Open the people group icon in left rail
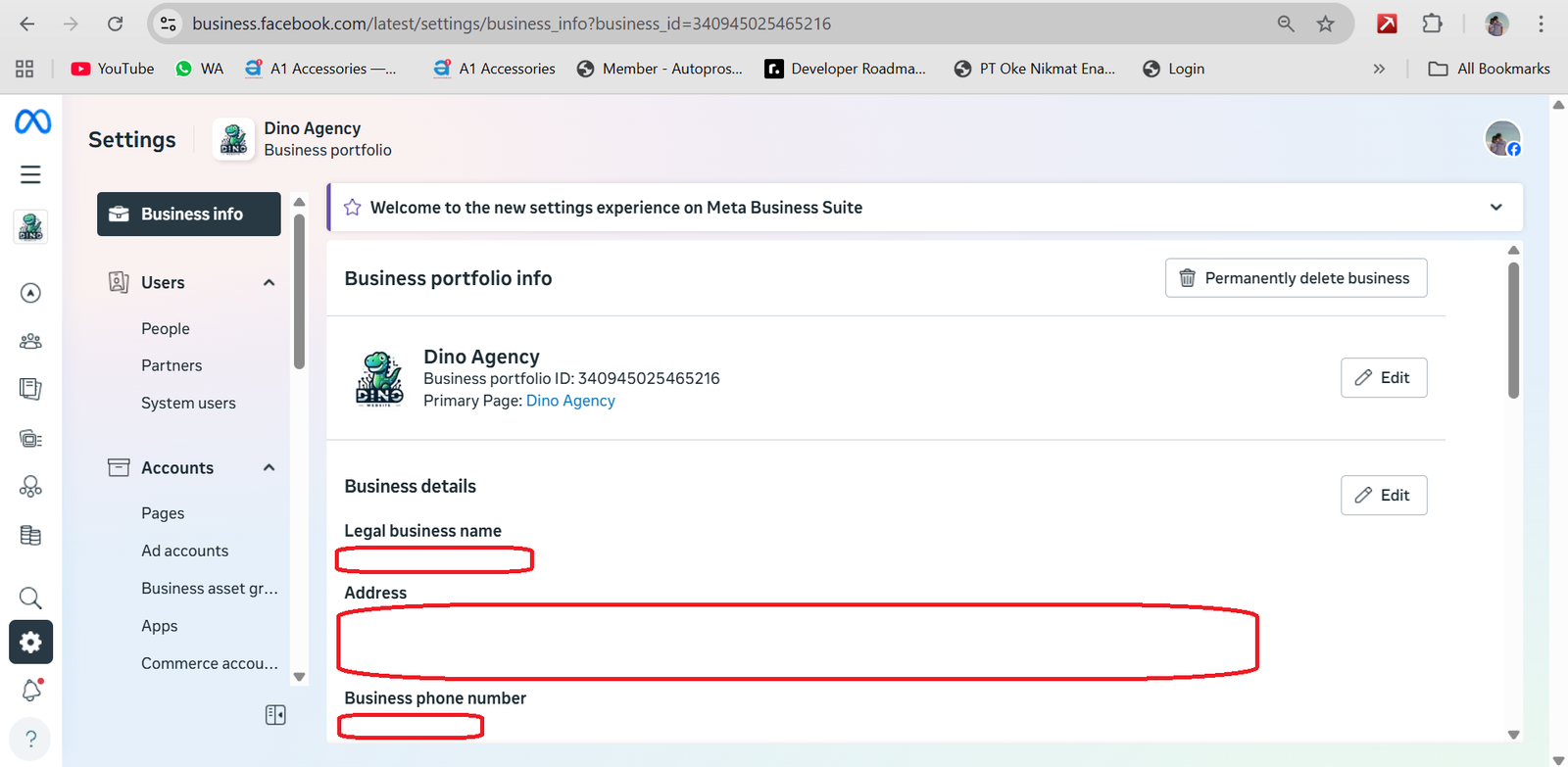Image resolution: width=1568 pixels, height=767 pixels. [x=30, y=341]
